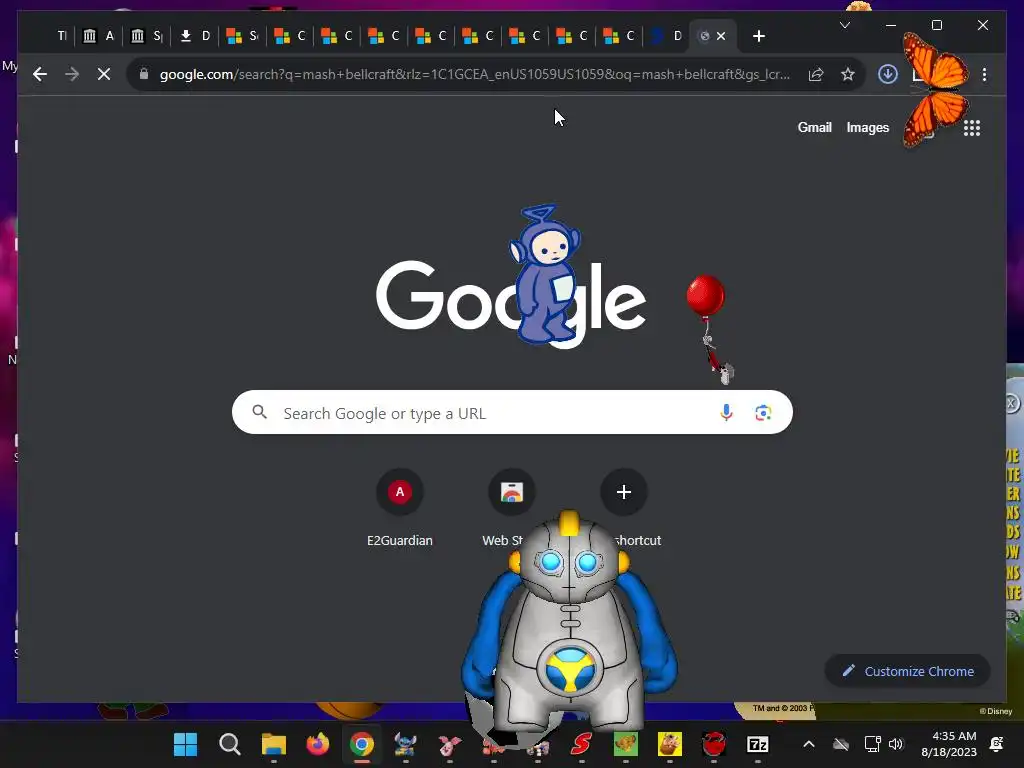
Task: Open the Gmail link
Action: pos(814,127)
